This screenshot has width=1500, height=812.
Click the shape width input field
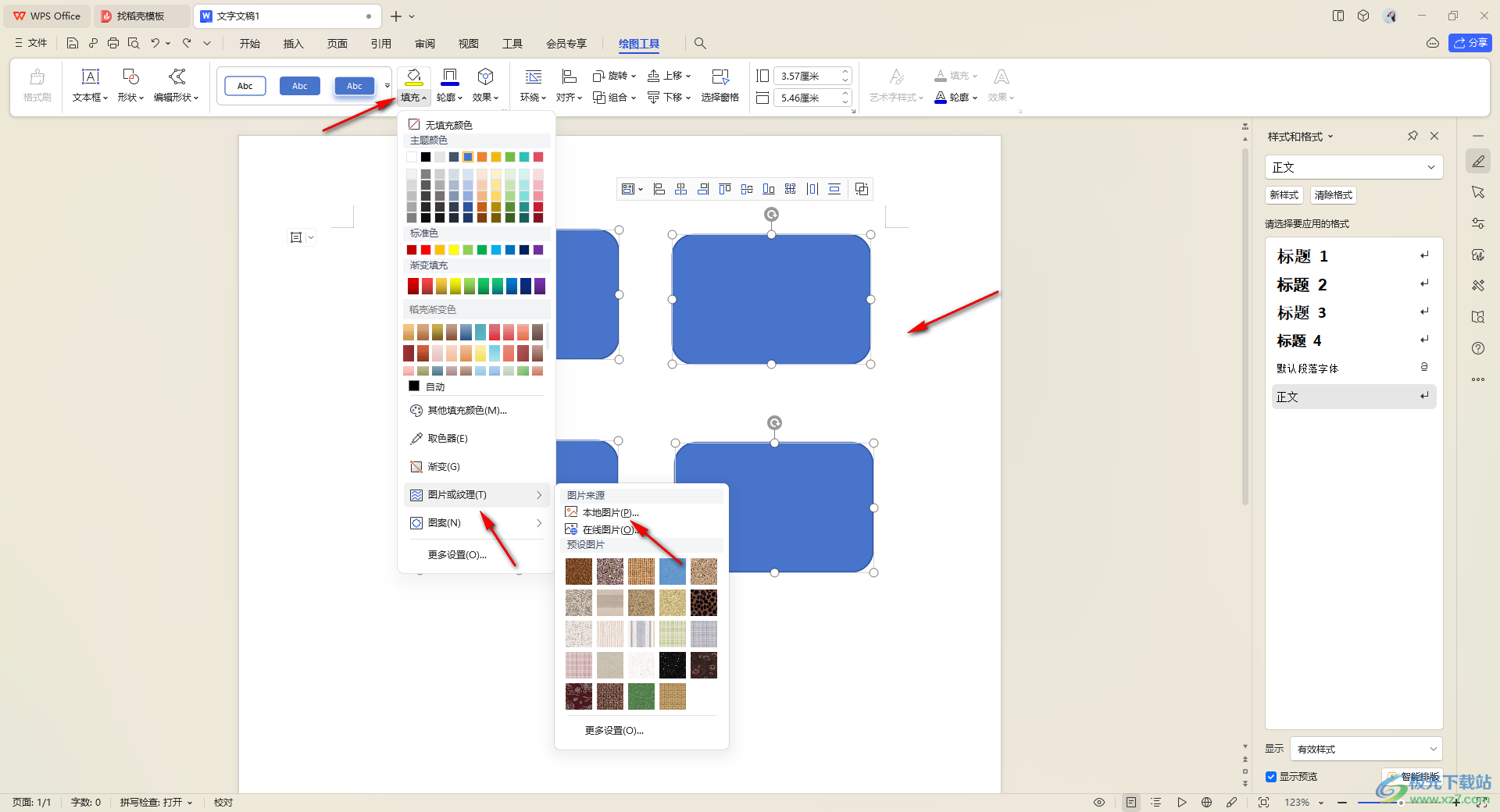point(806,98)
